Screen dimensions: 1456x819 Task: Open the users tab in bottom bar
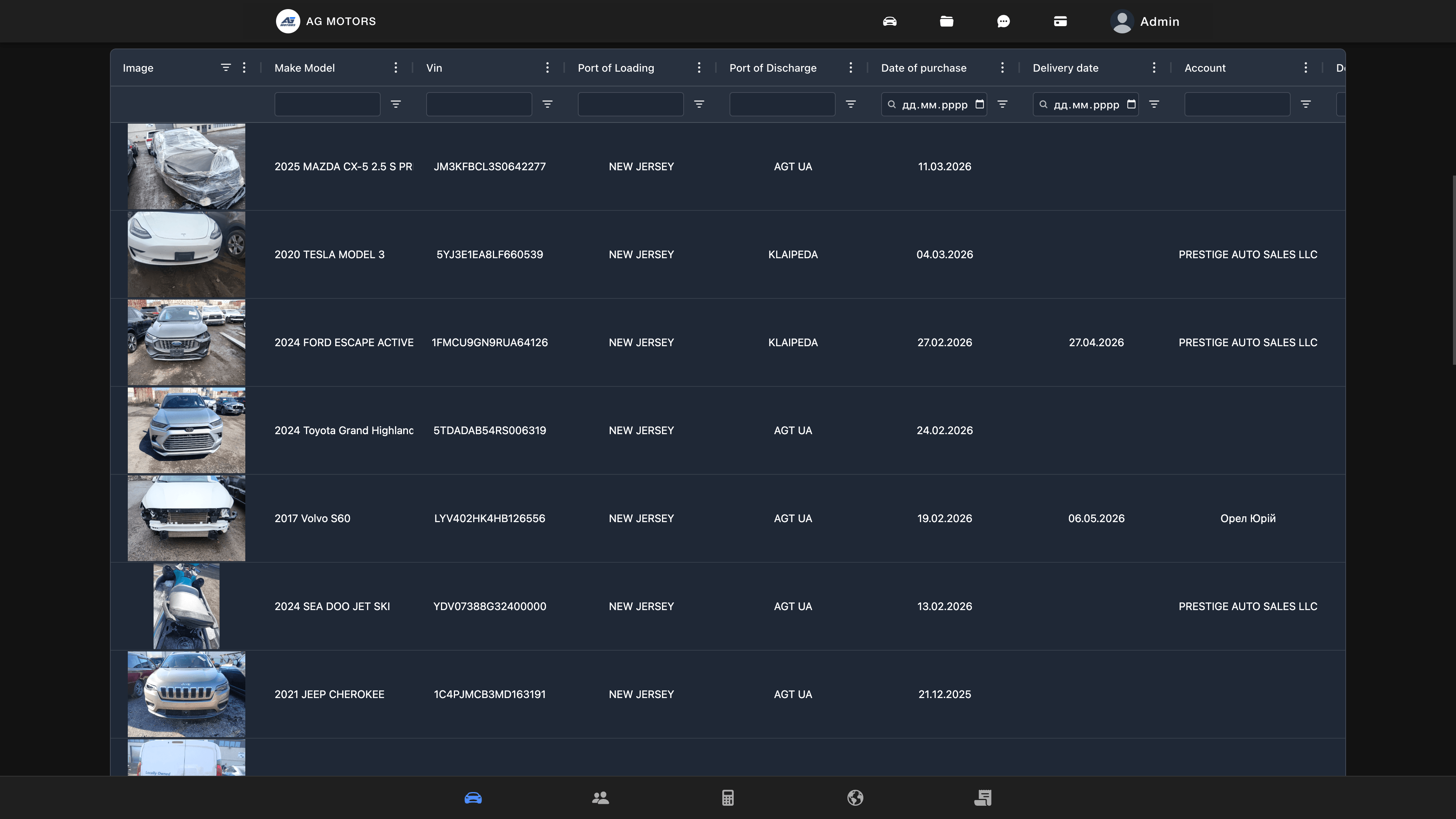[600, 797]
